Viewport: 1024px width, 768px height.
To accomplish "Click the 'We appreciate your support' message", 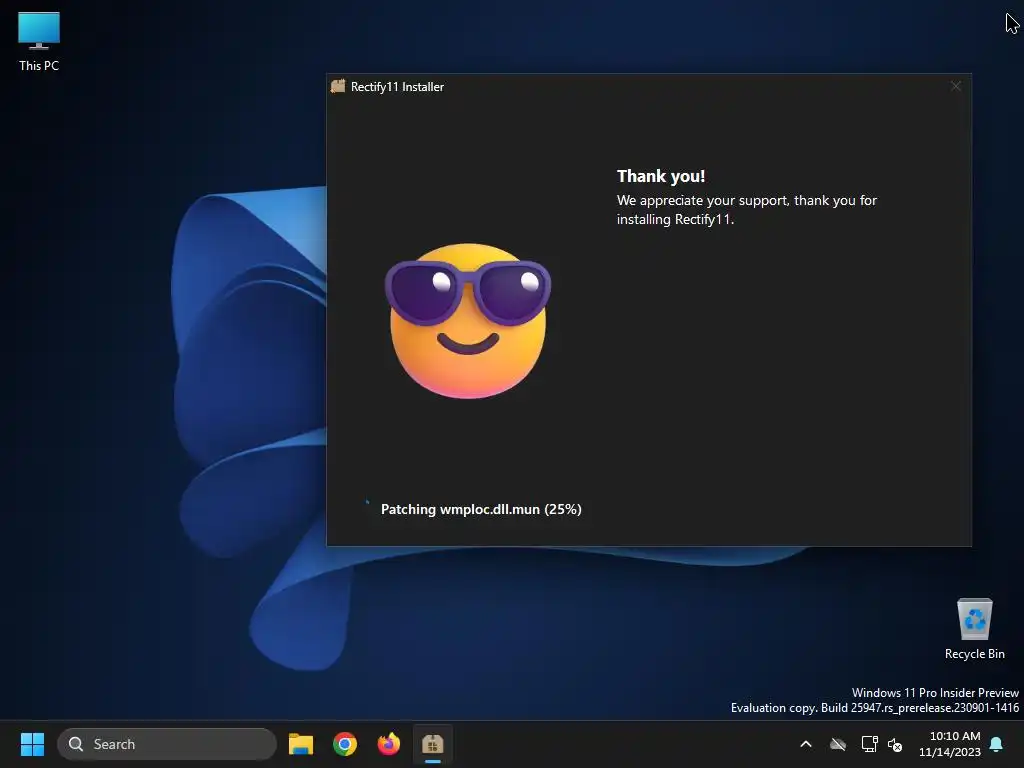I will 746,210.
